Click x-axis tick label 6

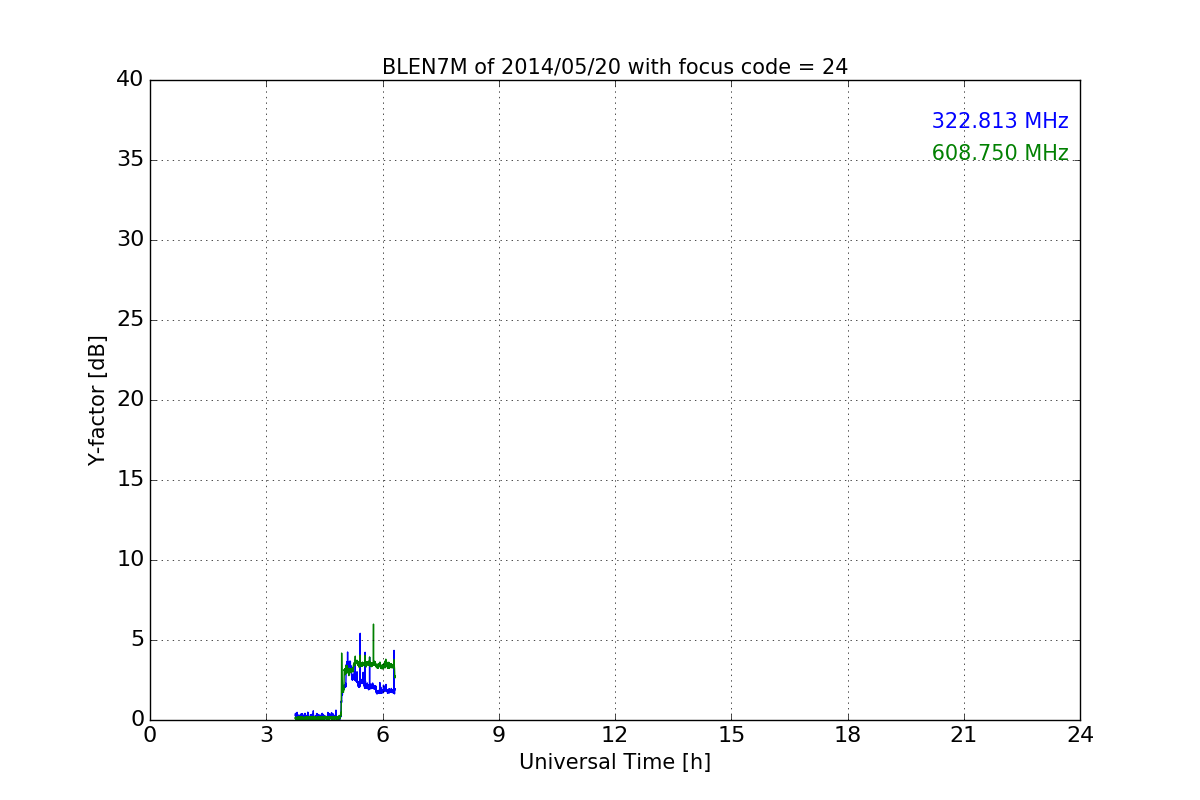click(383, 735)
